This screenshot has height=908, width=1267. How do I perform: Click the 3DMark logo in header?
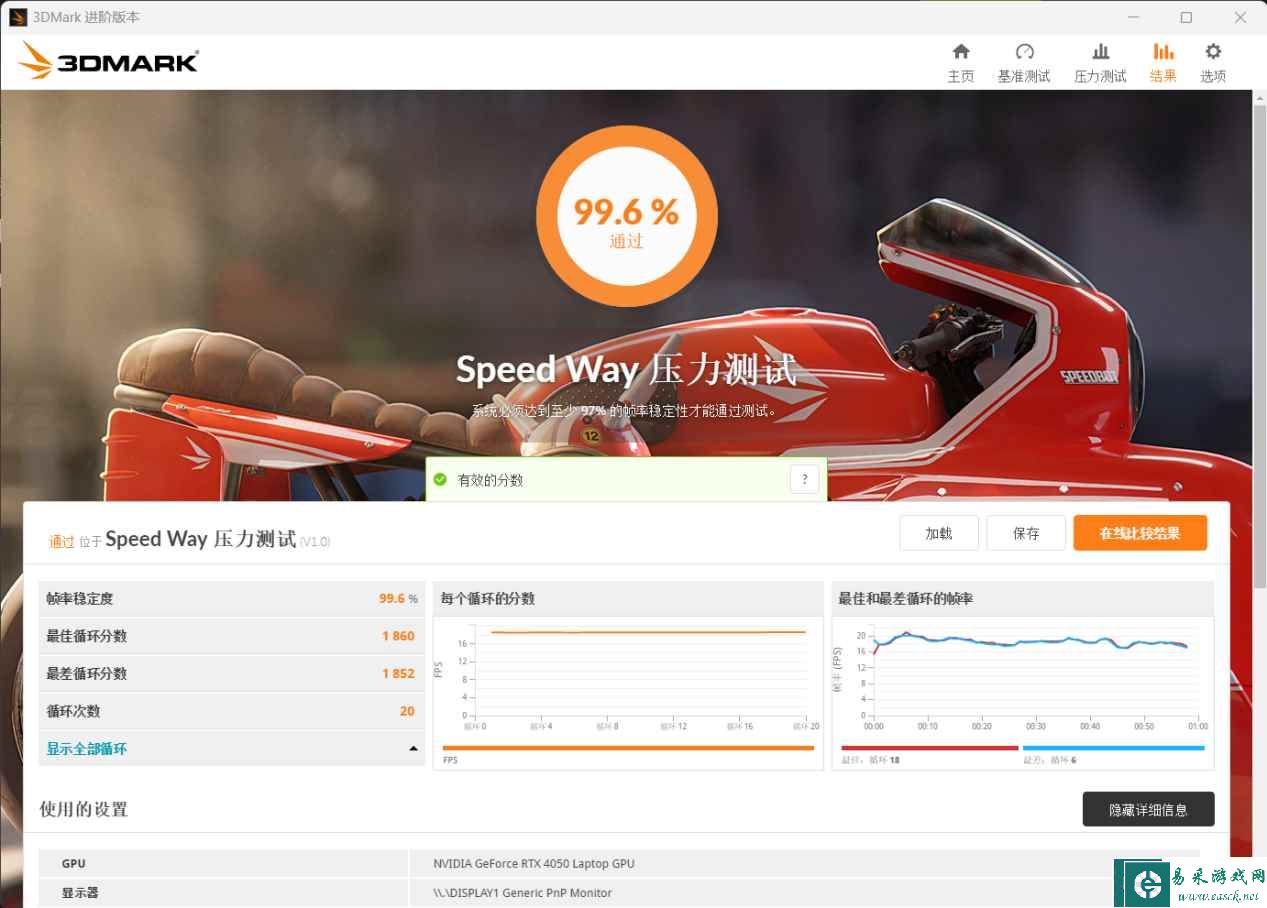click(108, 61)
